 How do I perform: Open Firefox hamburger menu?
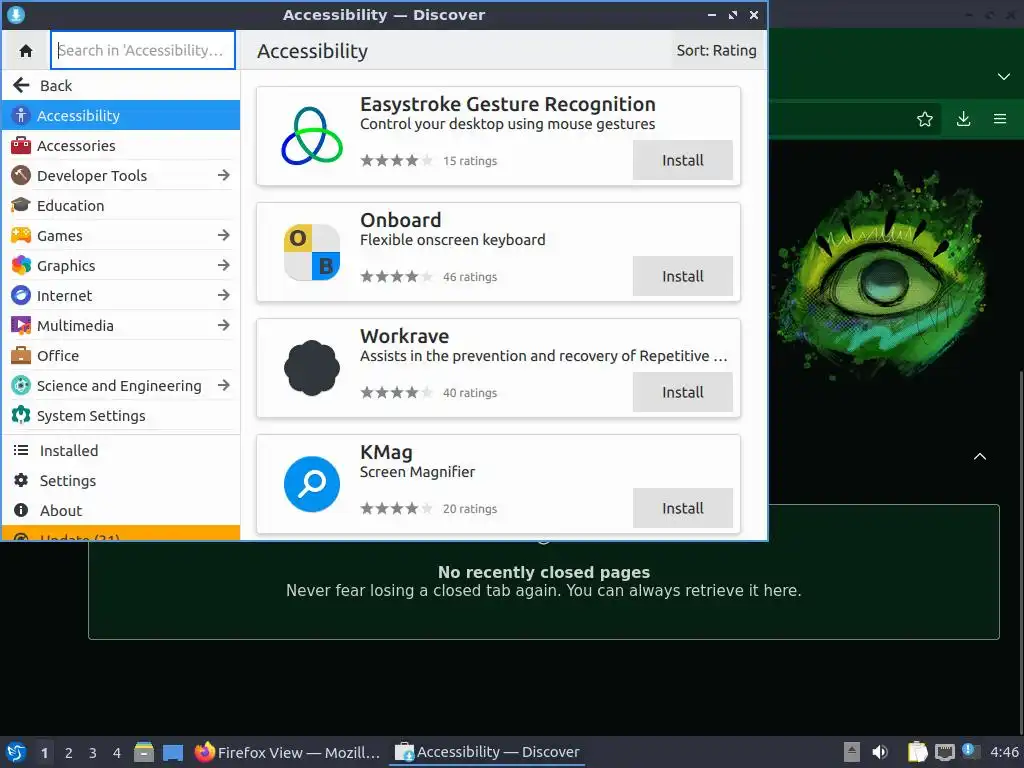(1000, 119)
